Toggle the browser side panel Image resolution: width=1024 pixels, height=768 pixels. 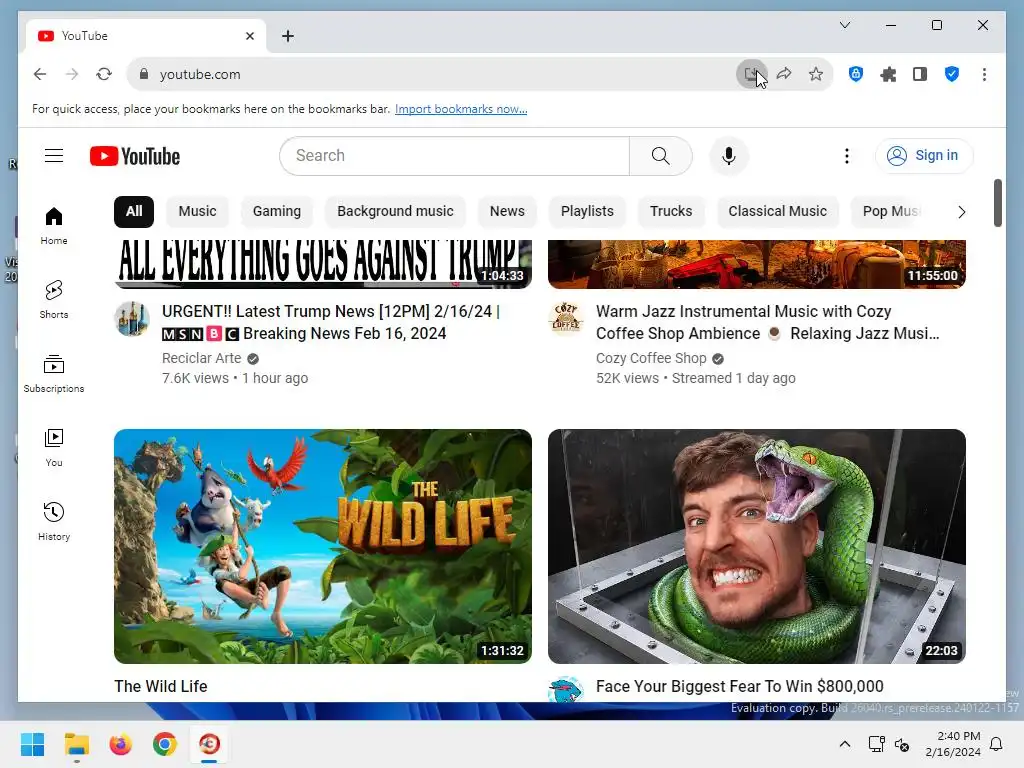(920, 74)
